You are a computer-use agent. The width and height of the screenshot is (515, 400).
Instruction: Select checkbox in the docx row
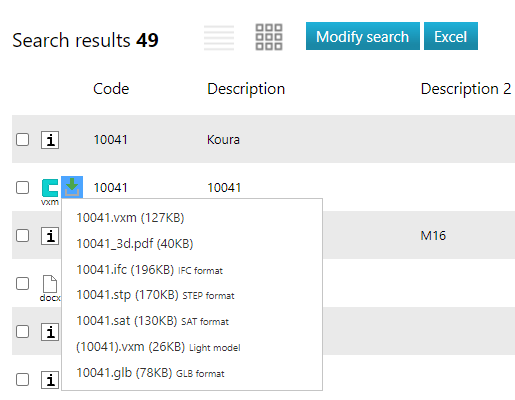coord(22,284)
